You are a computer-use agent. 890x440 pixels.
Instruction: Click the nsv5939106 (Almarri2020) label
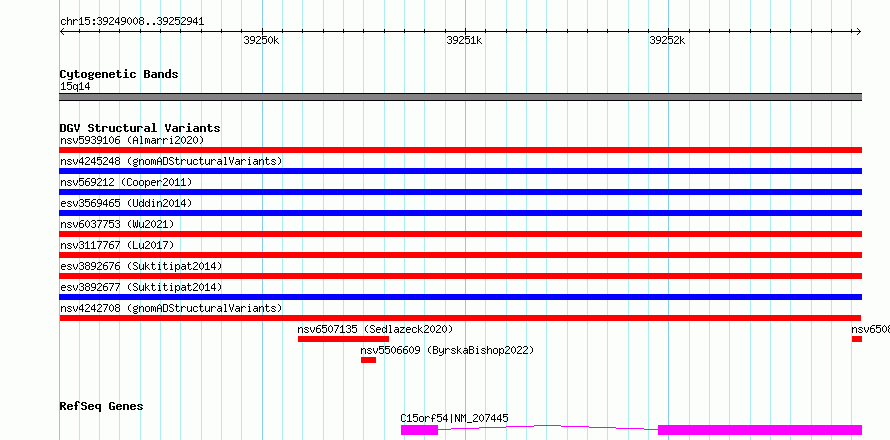coord(132,140)
